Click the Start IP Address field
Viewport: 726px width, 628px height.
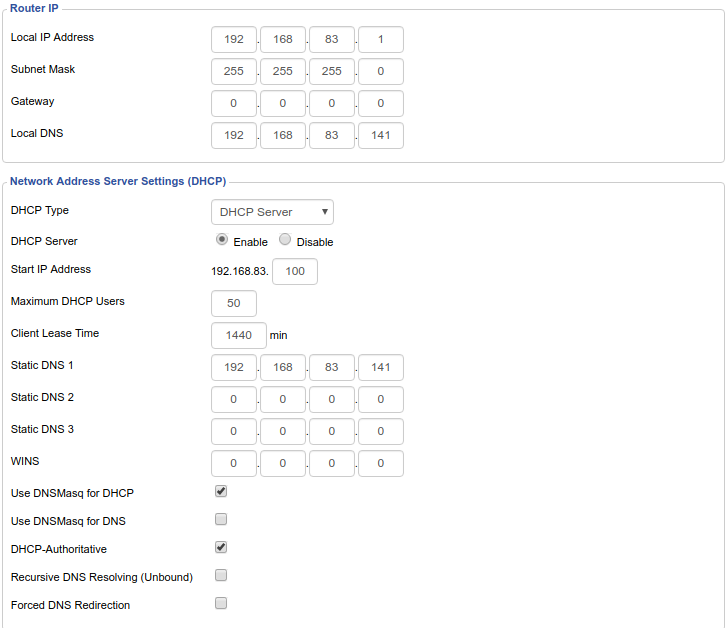pos(295,271)
